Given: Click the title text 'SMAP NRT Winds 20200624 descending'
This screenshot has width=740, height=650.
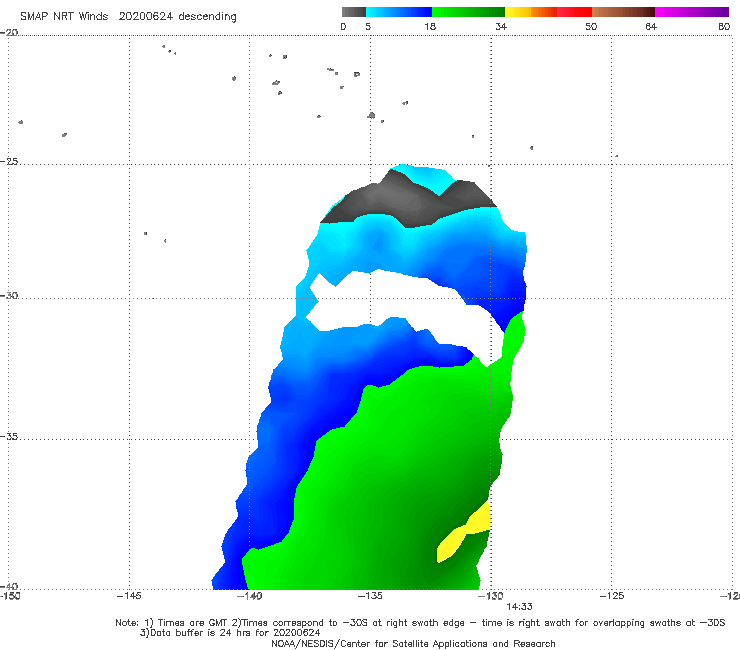Looking at the screenshot, I should (x=128, y=17).
